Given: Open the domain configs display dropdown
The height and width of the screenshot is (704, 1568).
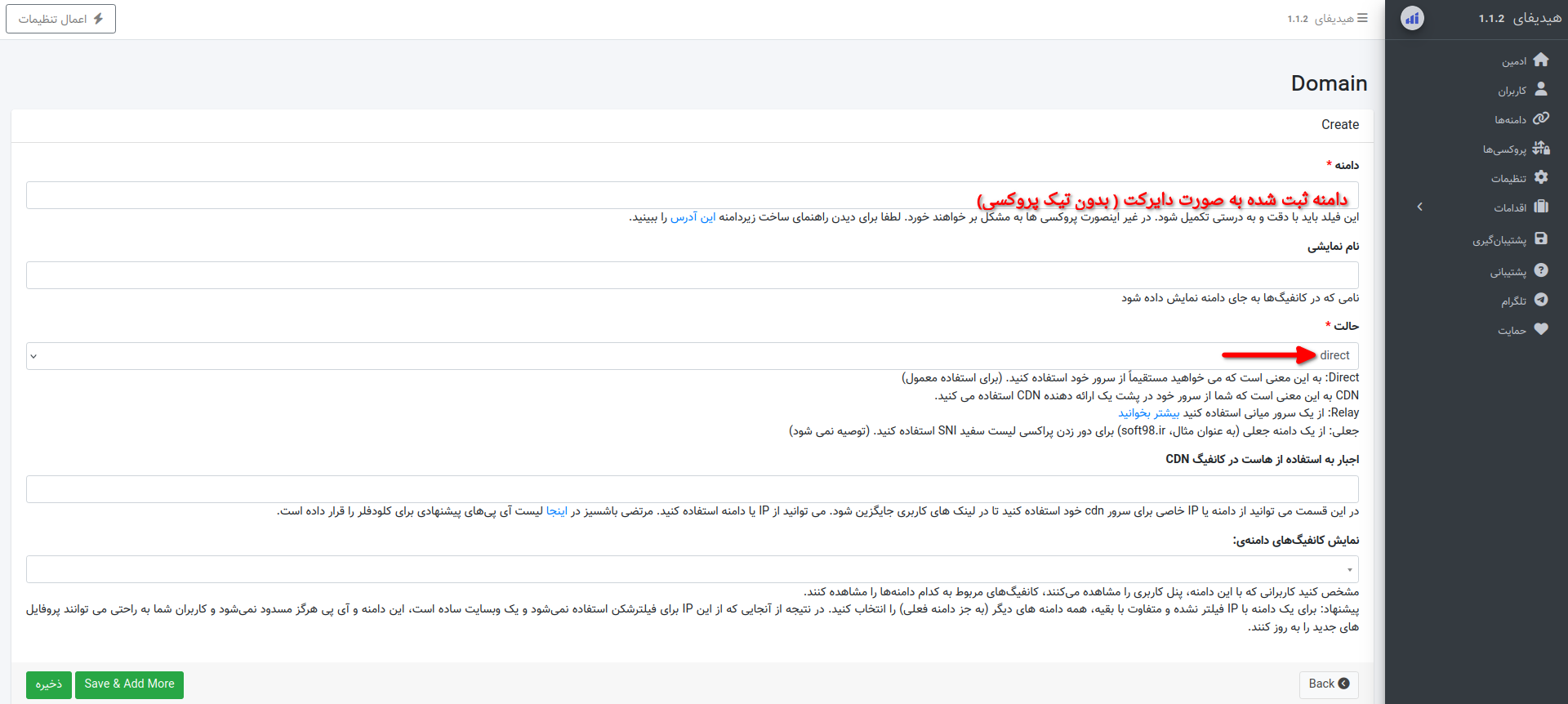Looking at the screenshot, I should pos(693,569).
